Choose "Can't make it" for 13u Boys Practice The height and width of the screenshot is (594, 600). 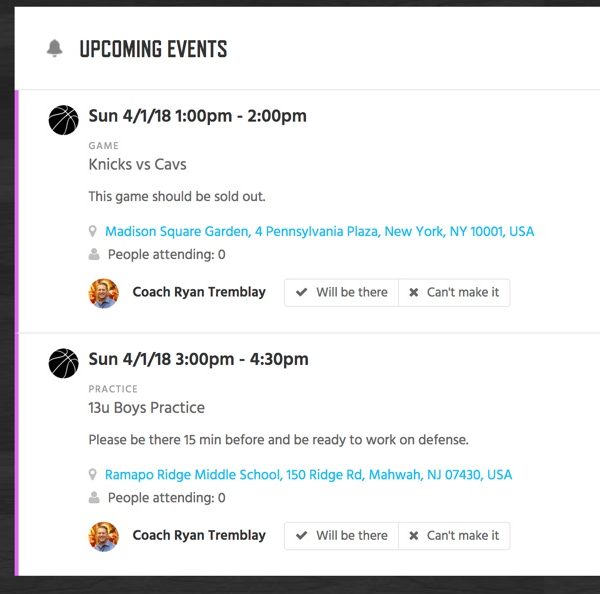454,536
